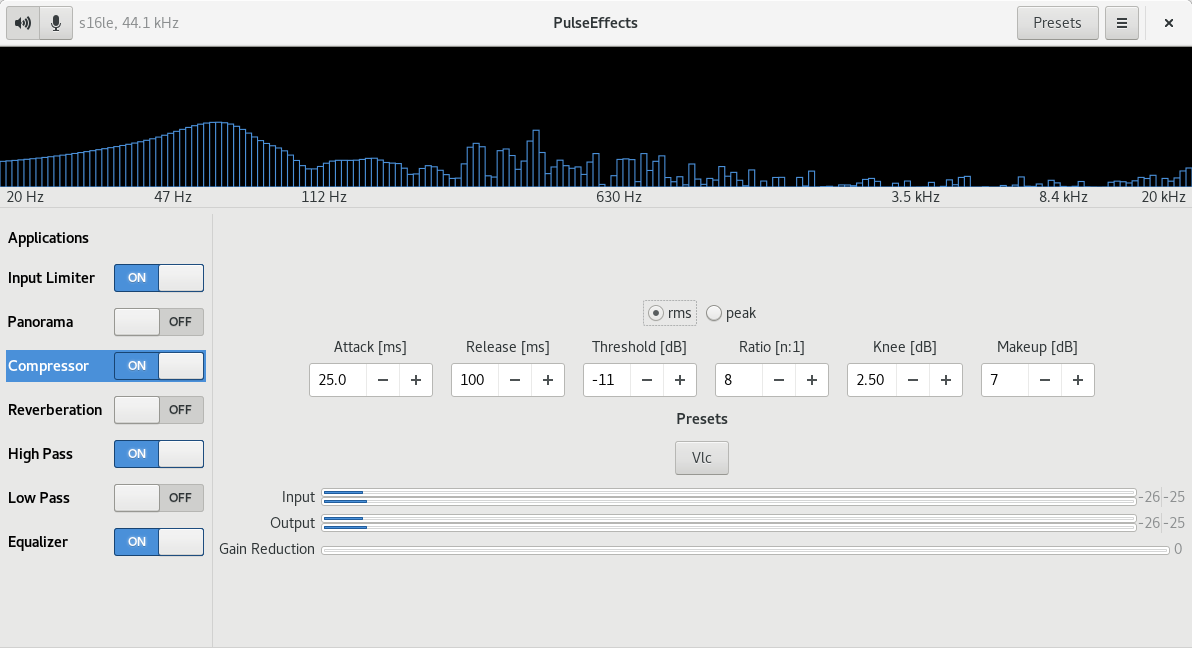
Task: Open the Presets dropdown in header
Action: (1057, 23)
